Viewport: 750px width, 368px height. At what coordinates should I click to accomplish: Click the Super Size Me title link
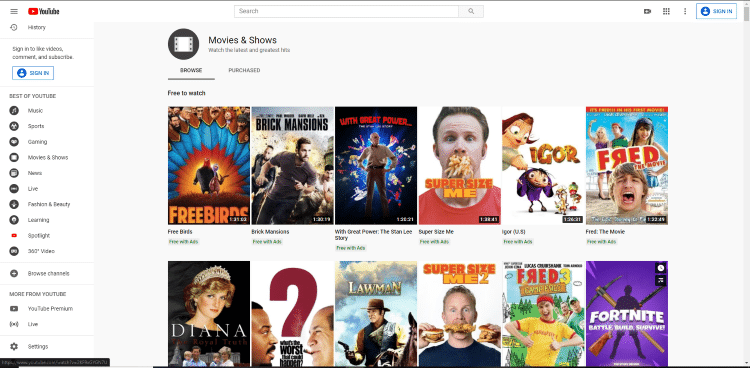436,232
